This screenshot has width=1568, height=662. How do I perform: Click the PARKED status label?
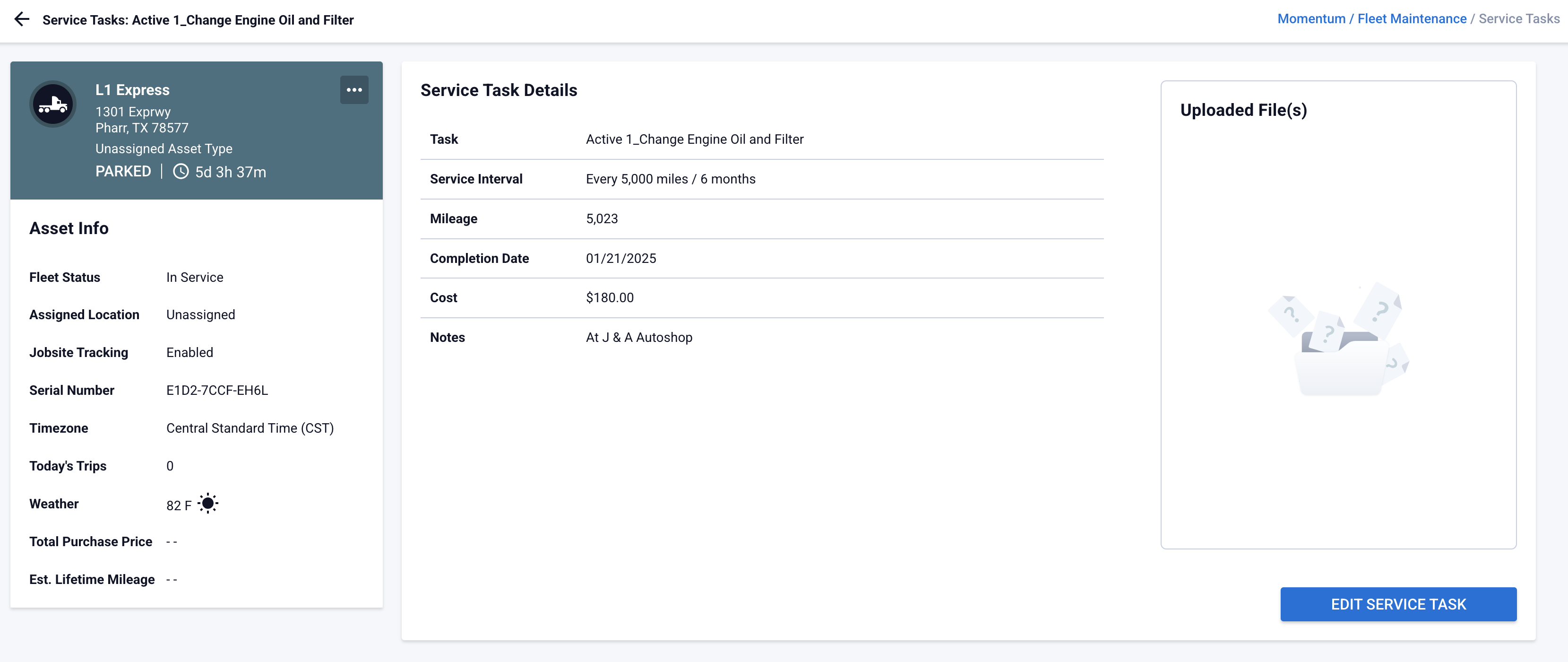(123, 172)
